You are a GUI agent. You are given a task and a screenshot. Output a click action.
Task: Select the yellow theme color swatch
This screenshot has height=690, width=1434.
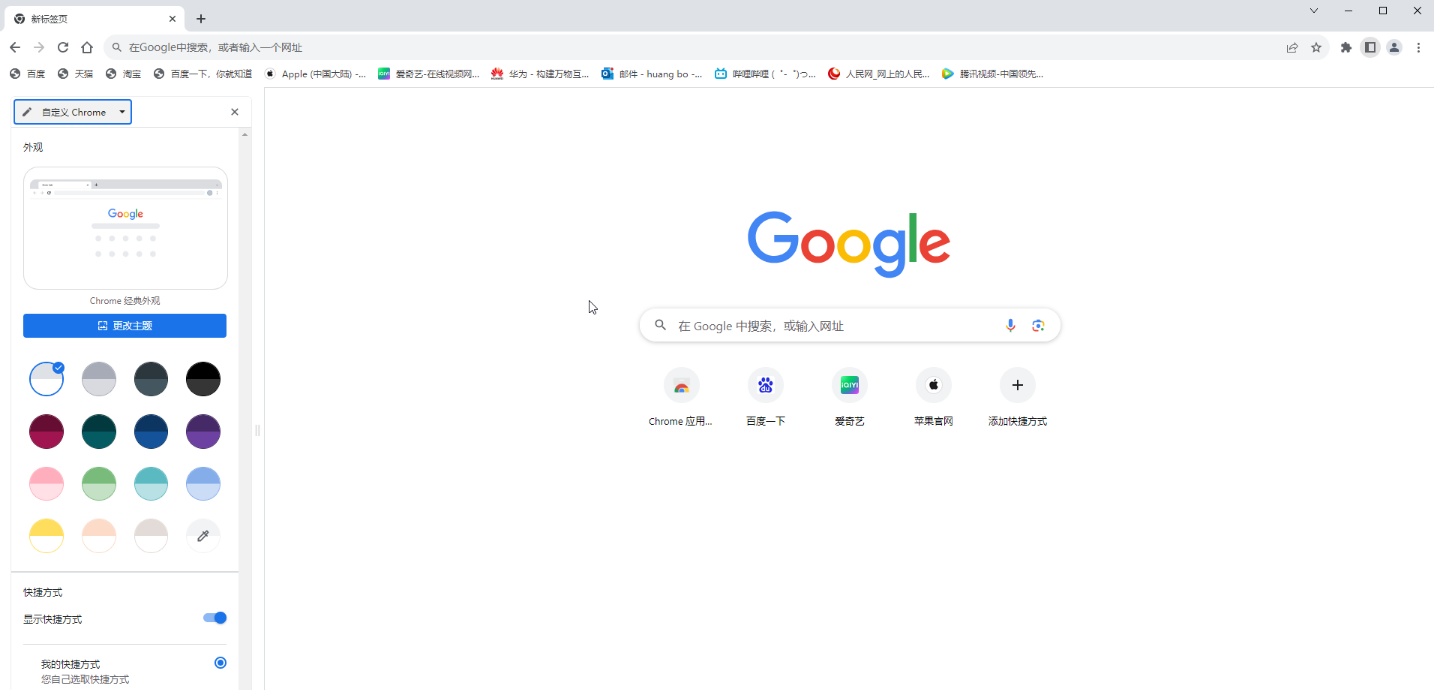[x=47, y=536]
